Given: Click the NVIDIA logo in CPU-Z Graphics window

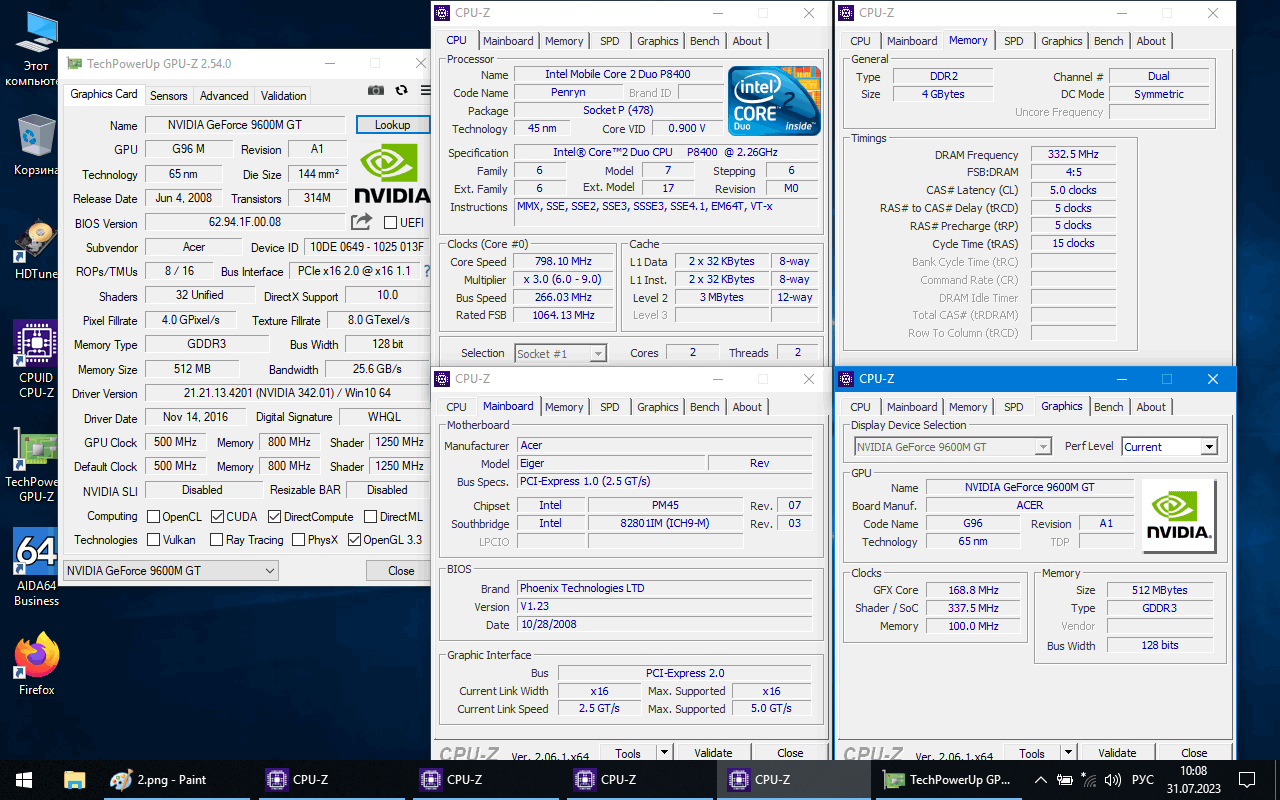Looking at the screenshot, I should [1179, 515].
